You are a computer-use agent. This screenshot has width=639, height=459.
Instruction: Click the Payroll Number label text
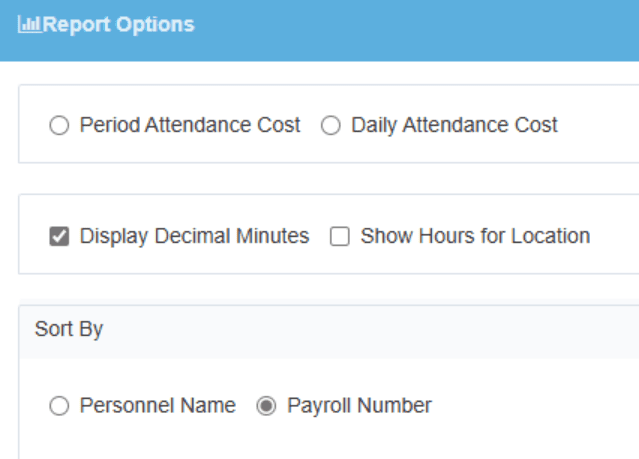point(359,406)
